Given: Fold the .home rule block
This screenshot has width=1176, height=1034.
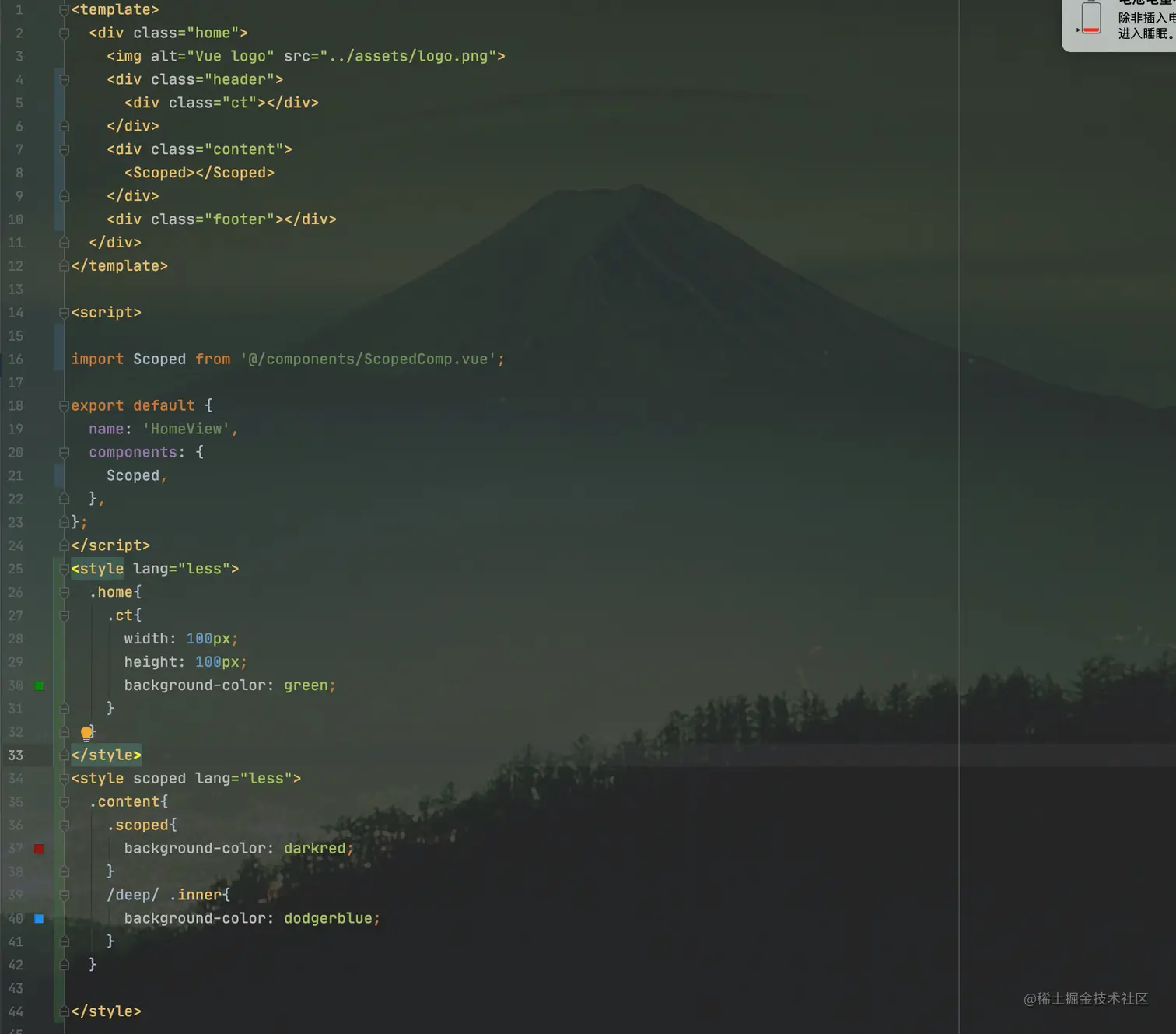Looking at the screenshot, I should (x=65, y=593).
